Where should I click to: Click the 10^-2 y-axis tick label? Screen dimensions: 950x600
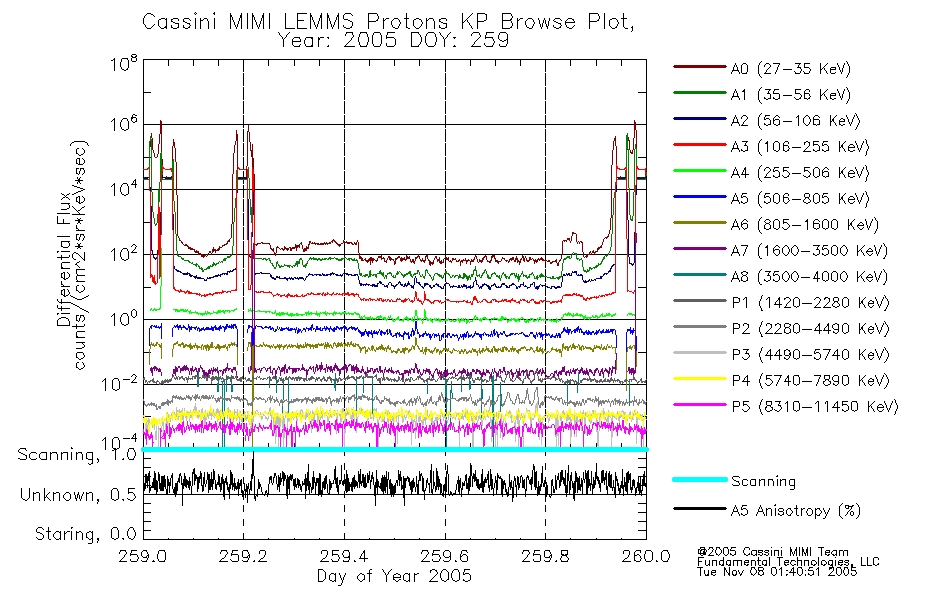[120, 384]
